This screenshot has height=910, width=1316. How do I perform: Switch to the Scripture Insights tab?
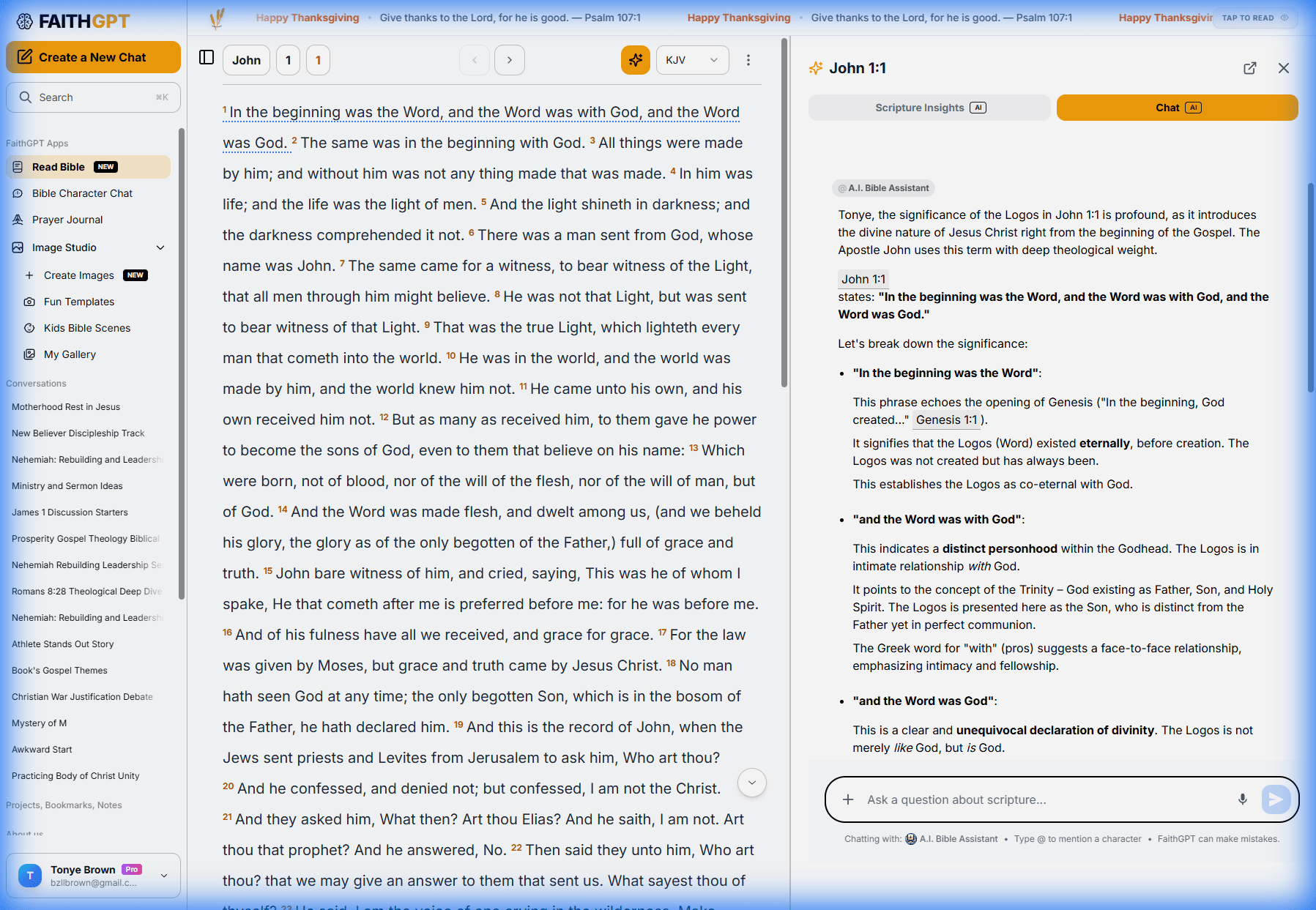(929, 108)
